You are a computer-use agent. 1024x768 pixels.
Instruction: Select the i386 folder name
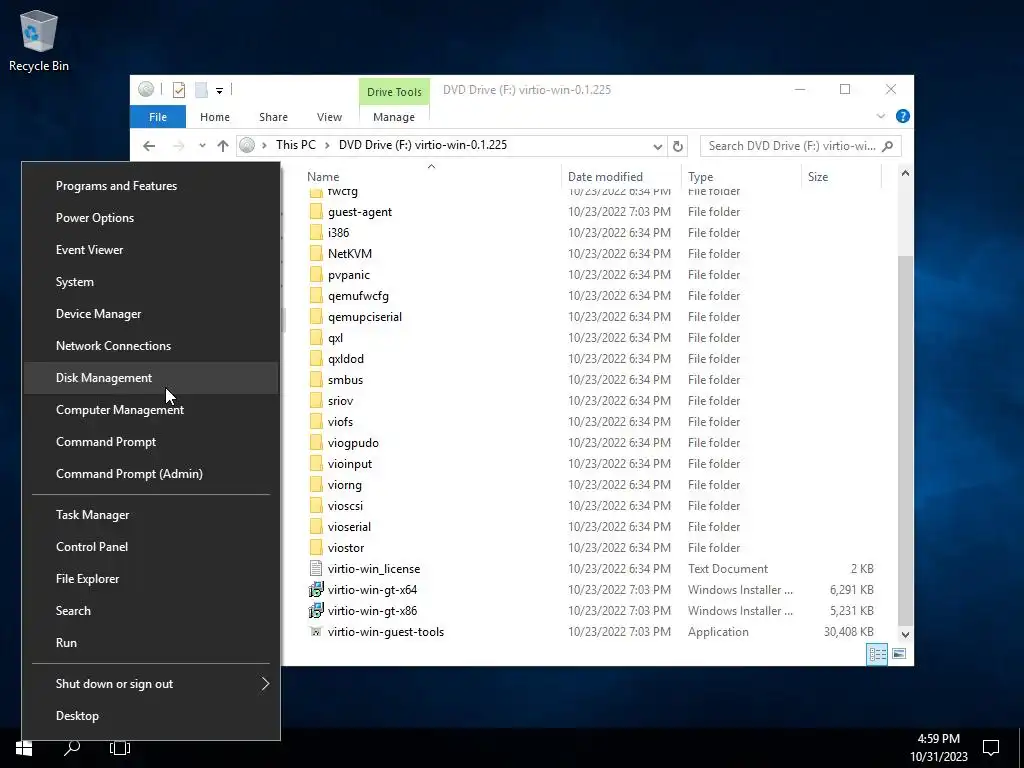point(338,232)
